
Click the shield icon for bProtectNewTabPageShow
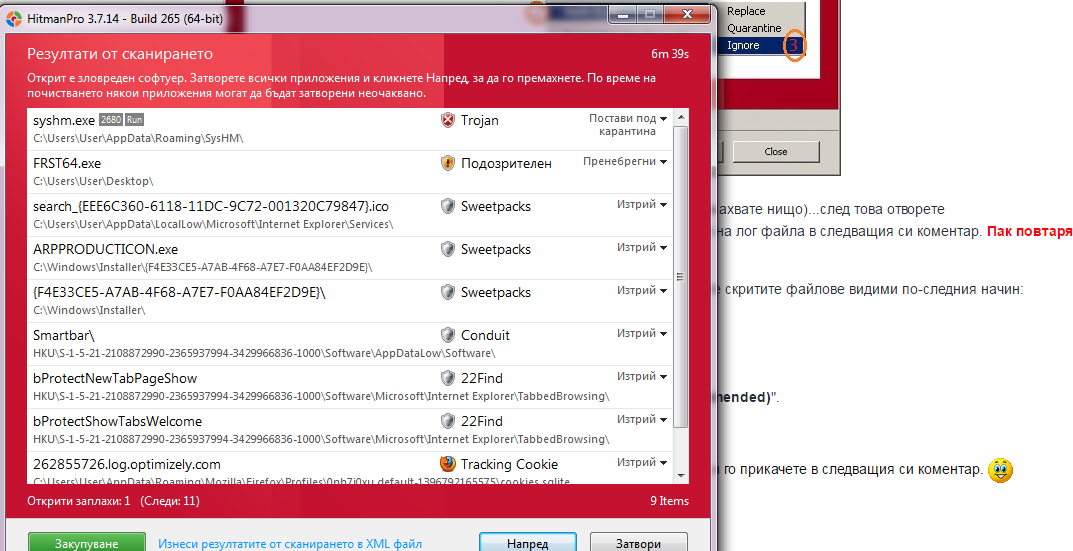point(448,378)
